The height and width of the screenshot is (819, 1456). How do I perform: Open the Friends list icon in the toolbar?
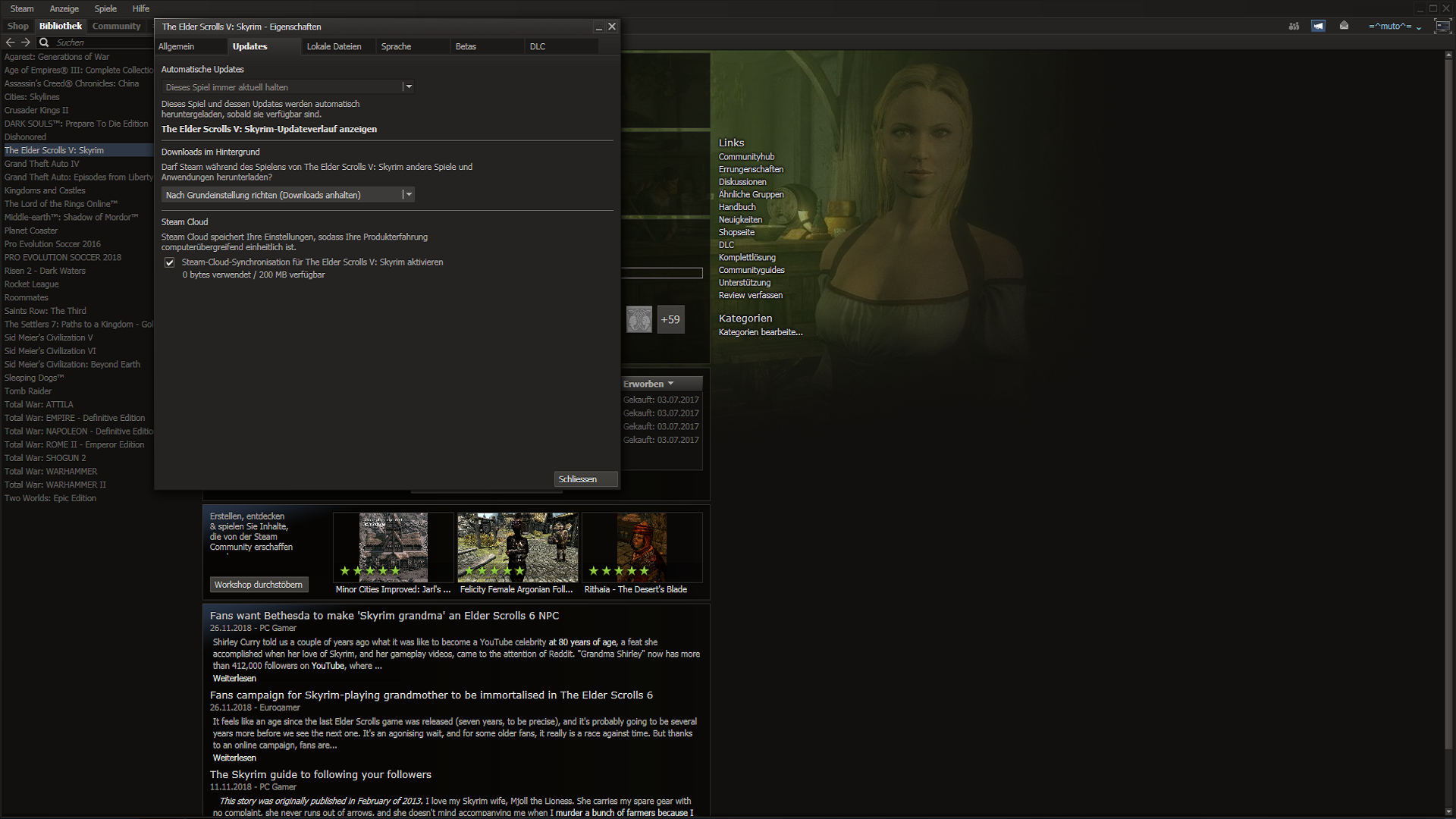(1294, 25)
